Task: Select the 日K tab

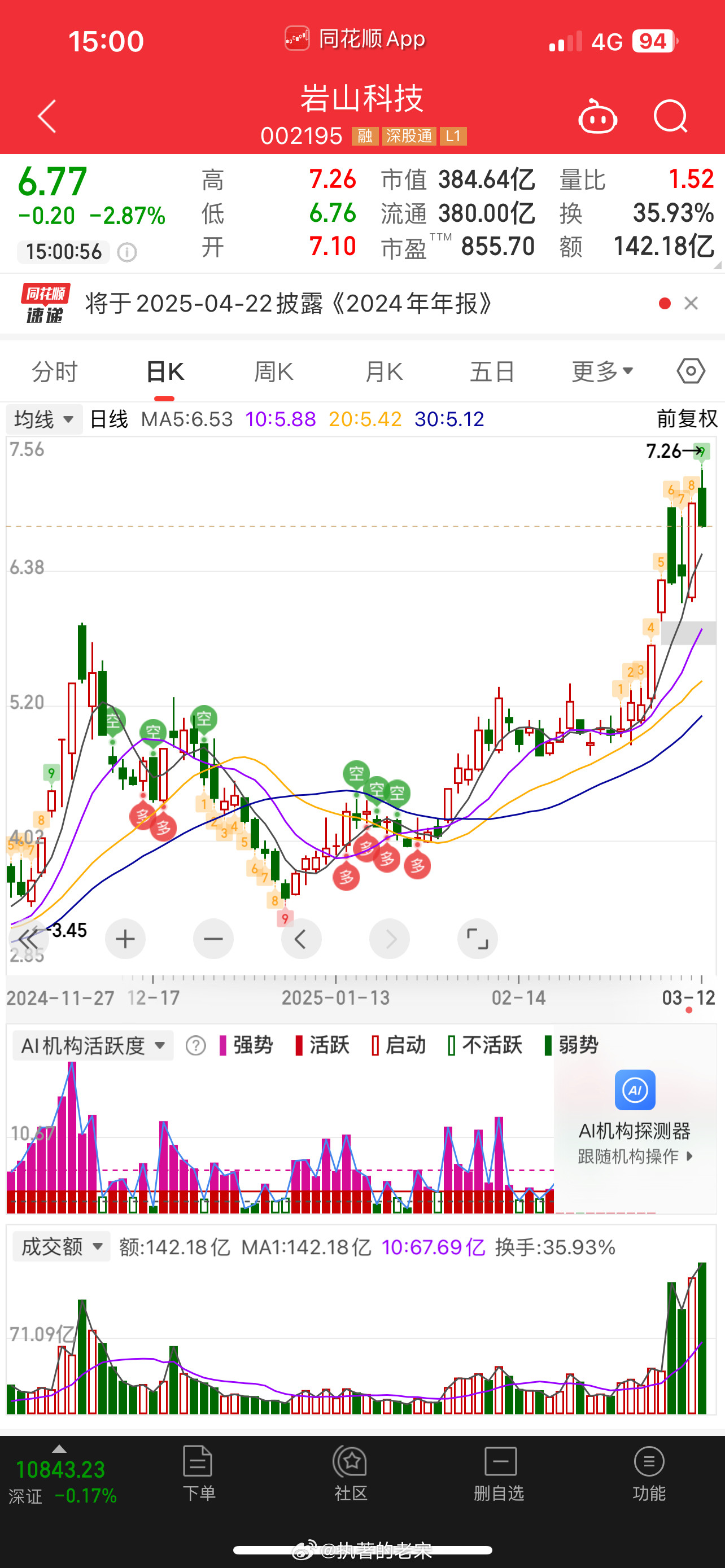Action: (x=164, y=371)
